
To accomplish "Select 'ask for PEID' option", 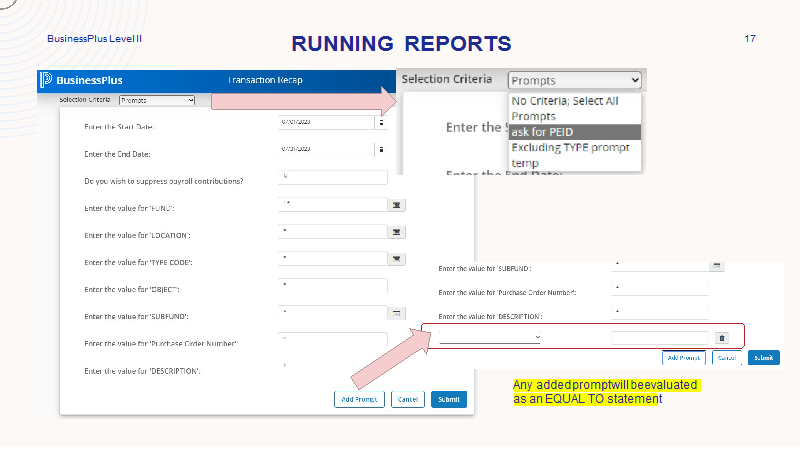I will click(x=574, y=132).
